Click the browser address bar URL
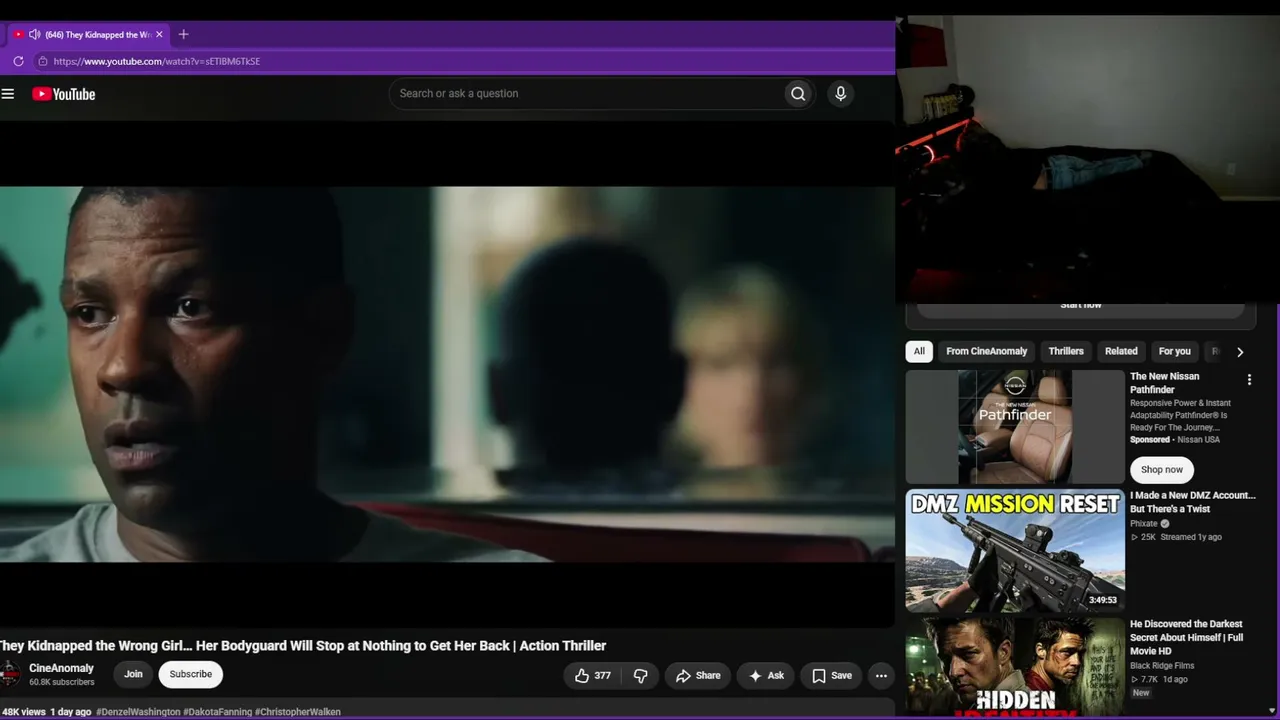The width and height of the screenshot is (1280, 720). coord(157,62)
